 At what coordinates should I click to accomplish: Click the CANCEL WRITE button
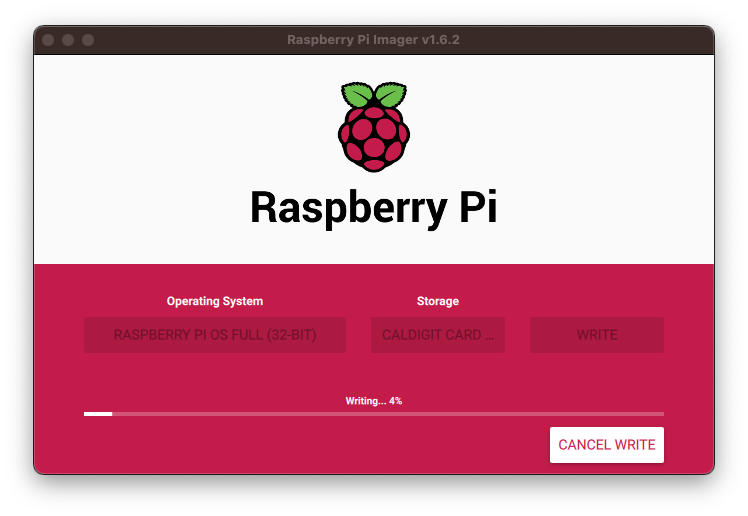point(606,444)
